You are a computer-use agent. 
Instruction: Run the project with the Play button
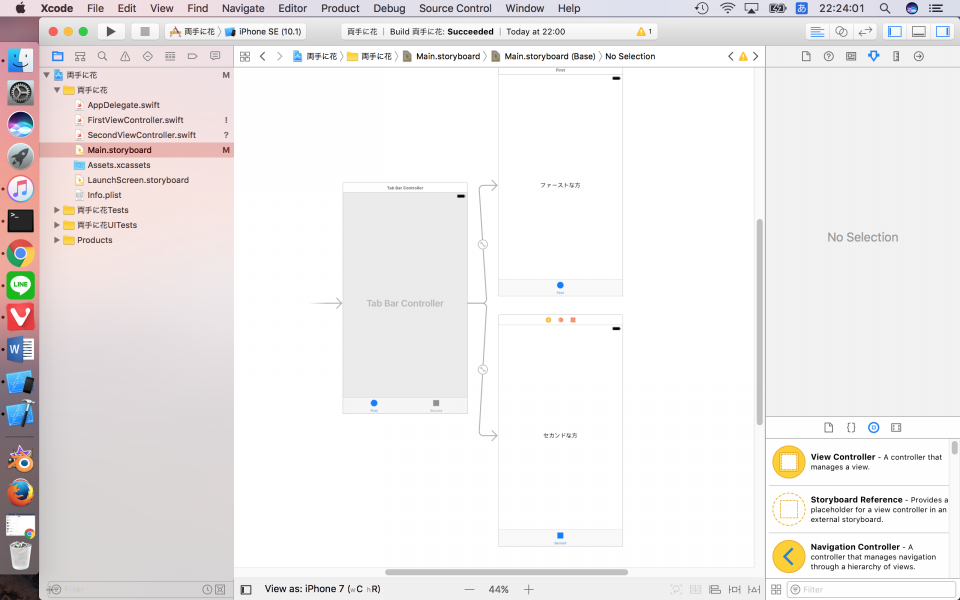pos(111,31)
